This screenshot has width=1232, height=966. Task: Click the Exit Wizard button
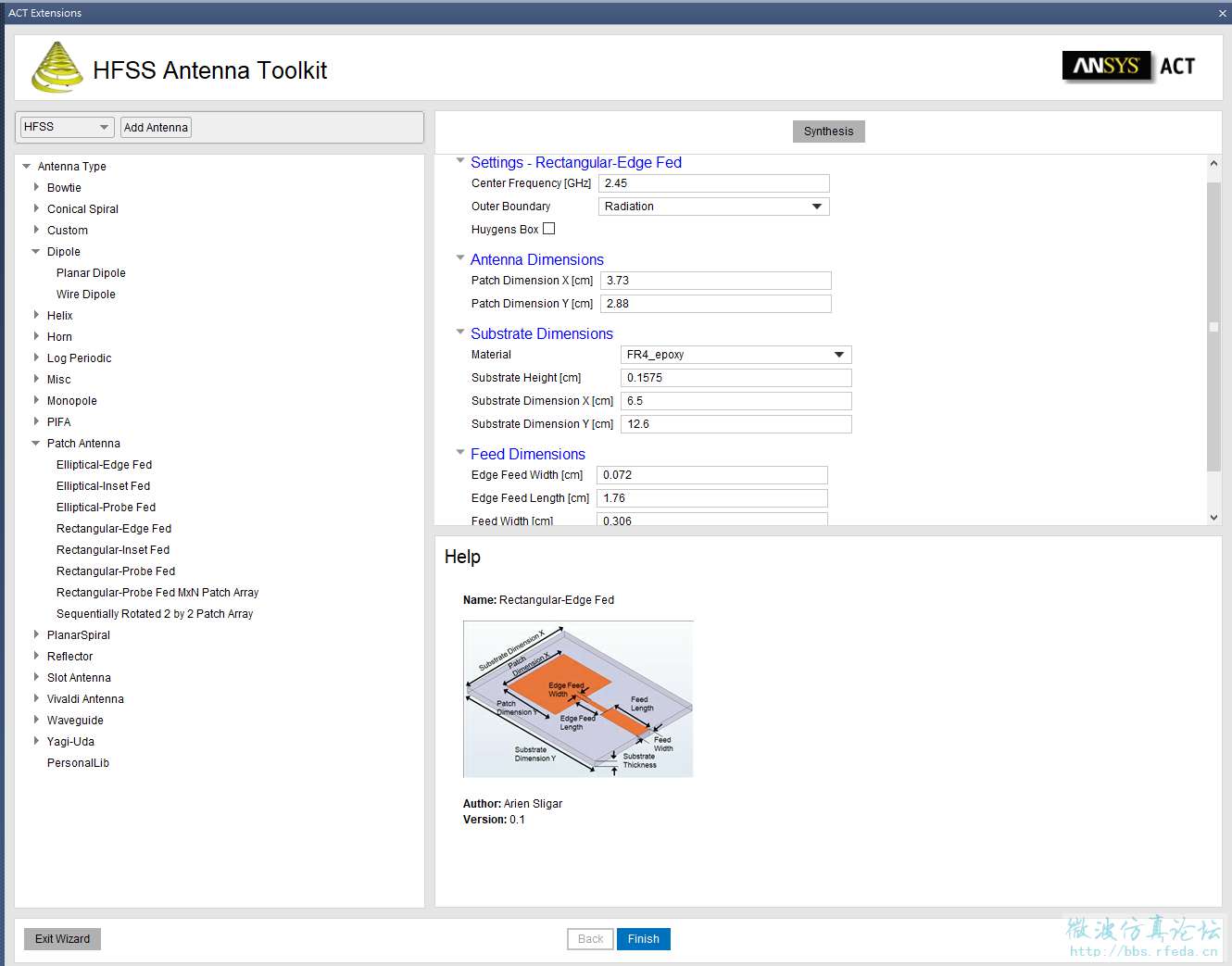pos(63,939)
